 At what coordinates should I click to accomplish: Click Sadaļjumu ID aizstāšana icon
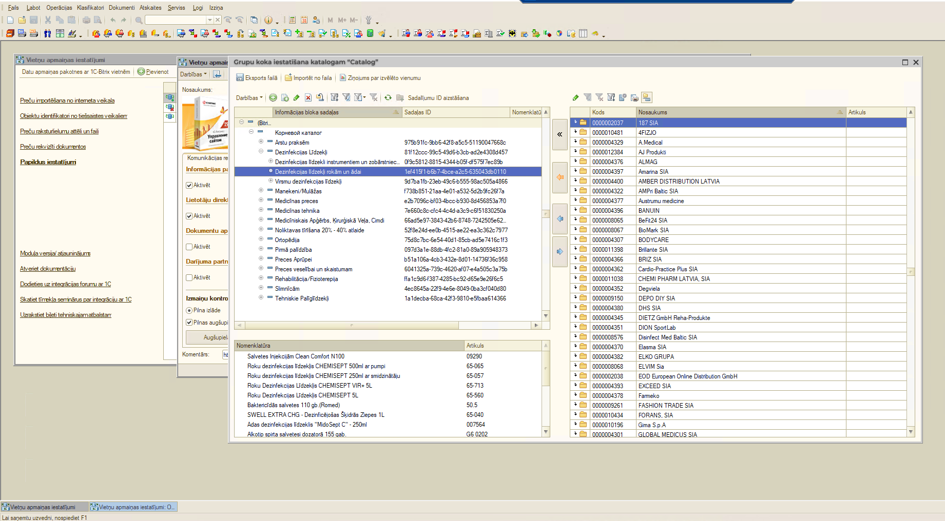[x=400, y=98]
